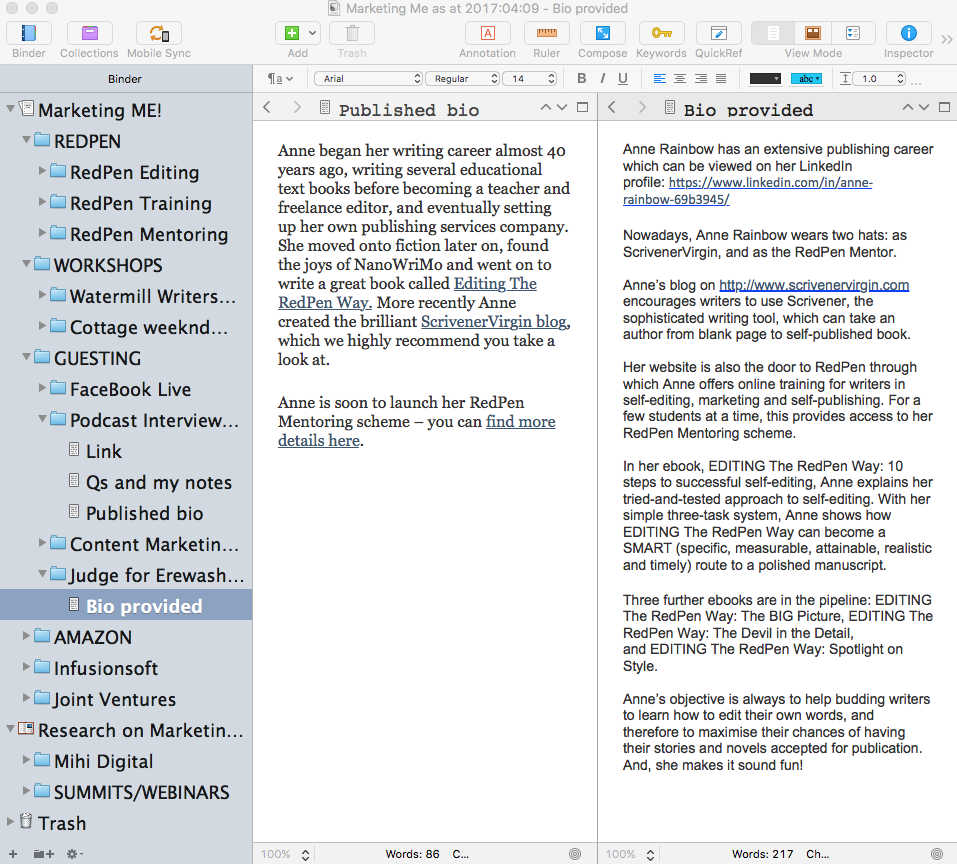Open the gear action menu in binder footer
The height and width of the screenshot is (864, 957).
pos(74,854)
